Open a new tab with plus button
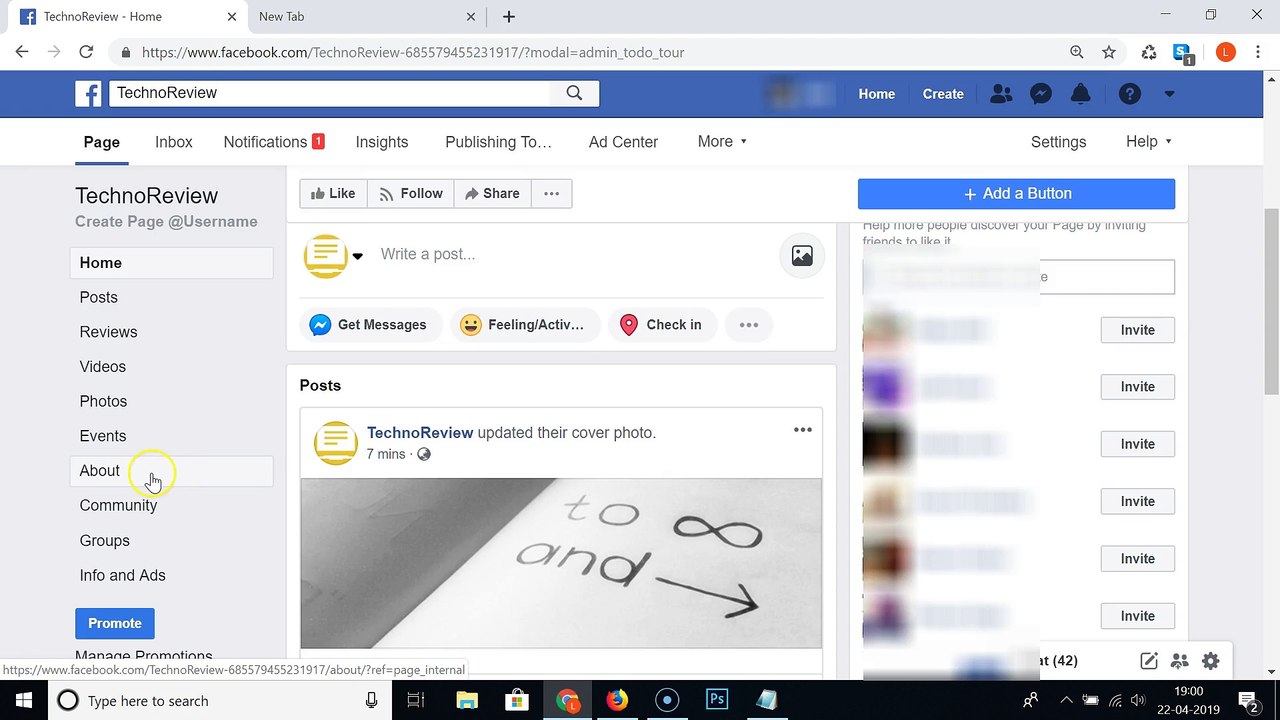 [x=509, y=16]
